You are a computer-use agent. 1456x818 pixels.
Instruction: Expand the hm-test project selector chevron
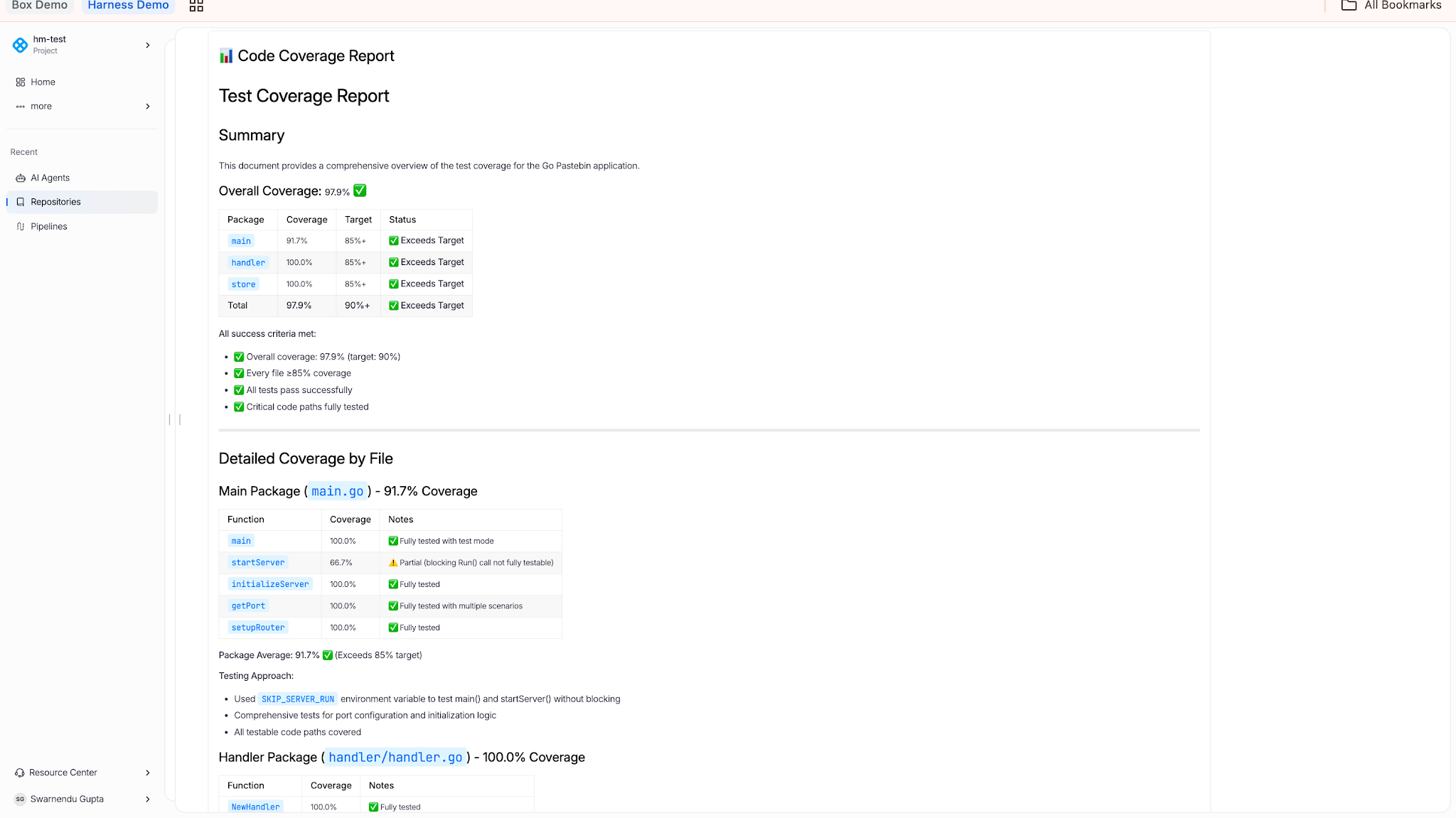pos(148,45)
